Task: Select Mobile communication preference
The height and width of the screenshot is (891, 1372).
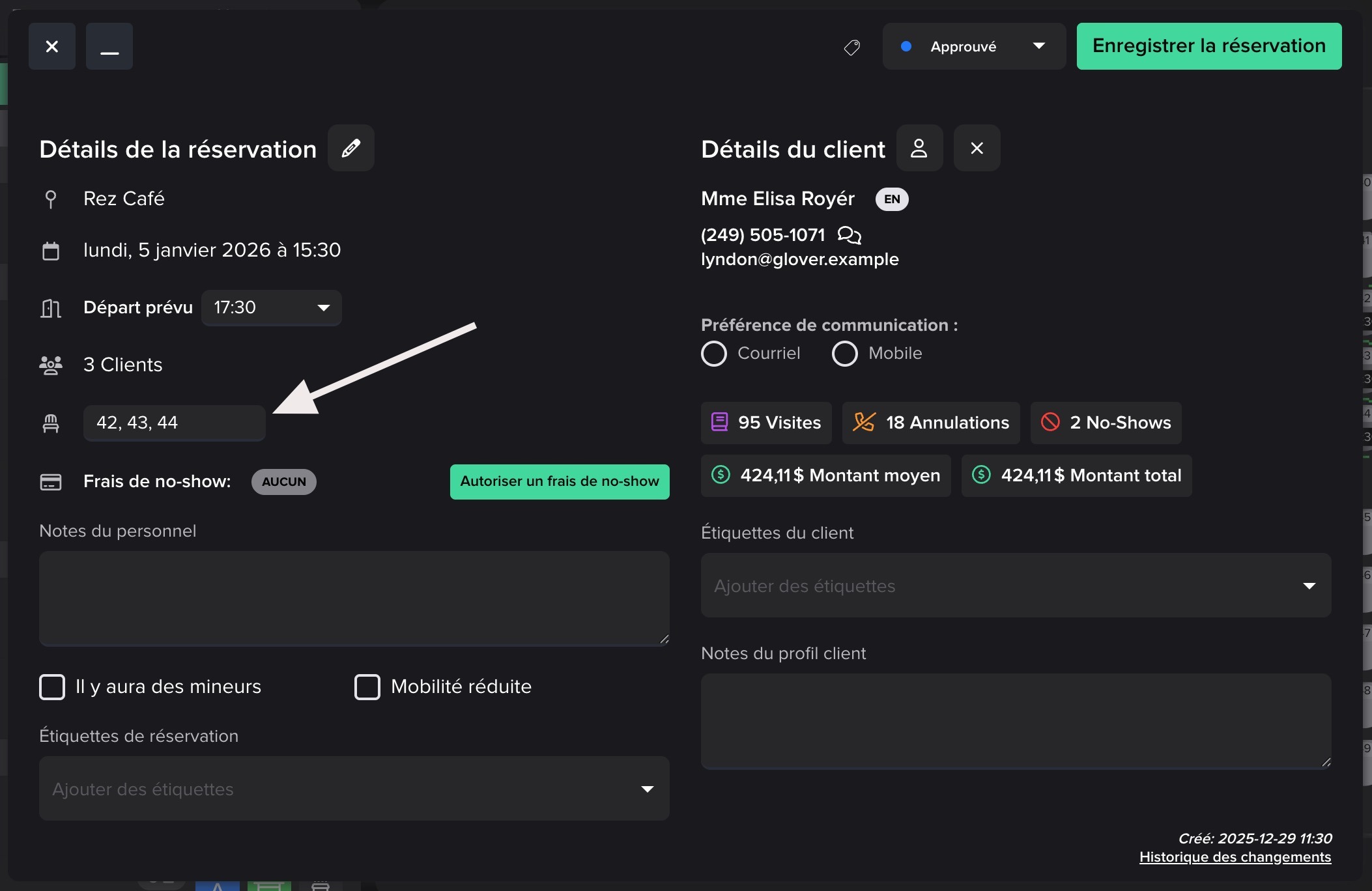Action: (x=845, y=354)
